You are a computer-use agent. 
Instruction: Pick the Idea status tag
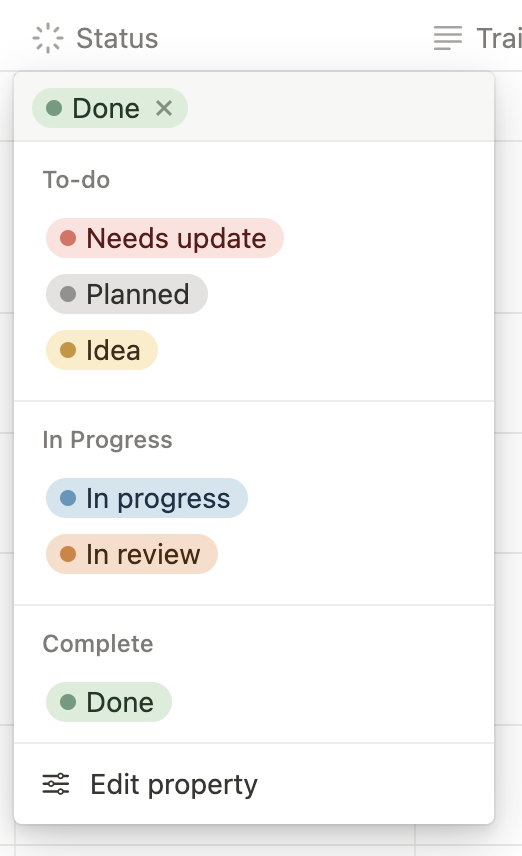[x=102, y=350]
